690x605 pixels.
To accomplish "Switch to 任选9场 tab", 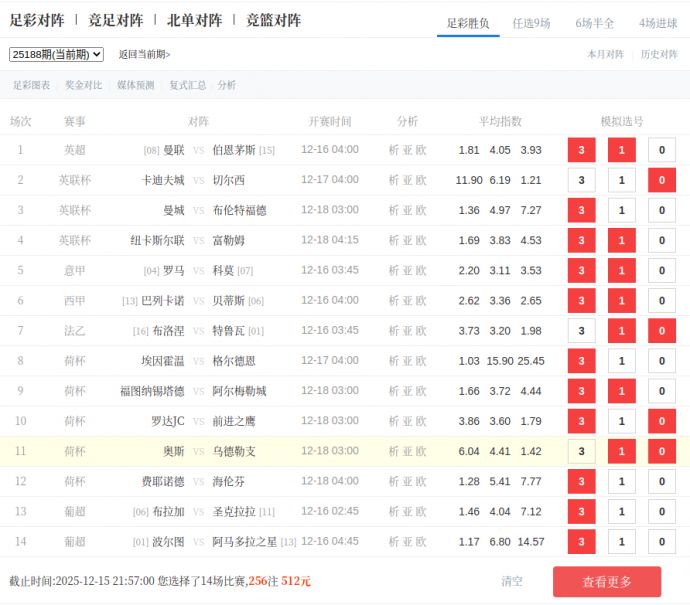I will click(x=531, y=23).
